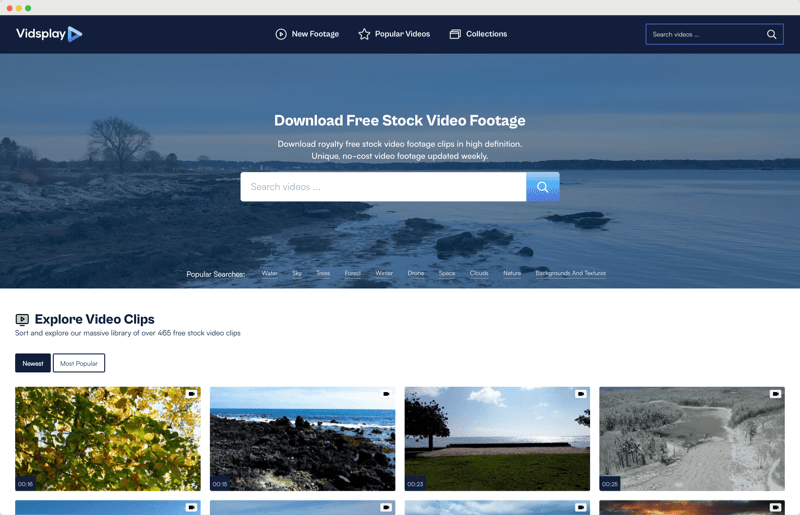Click camera icon on snowy landscape thumbnail

tap(775, 394)
